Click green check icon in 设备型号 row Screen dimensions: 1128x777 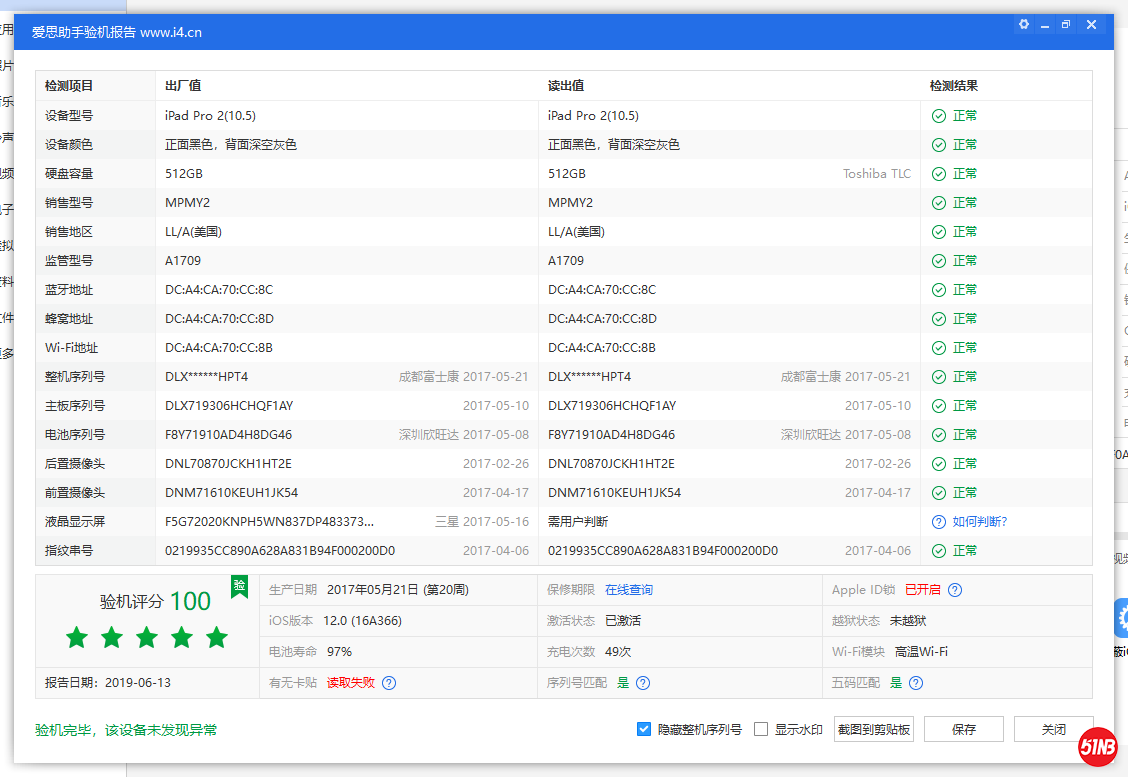(x=938, y=116)
